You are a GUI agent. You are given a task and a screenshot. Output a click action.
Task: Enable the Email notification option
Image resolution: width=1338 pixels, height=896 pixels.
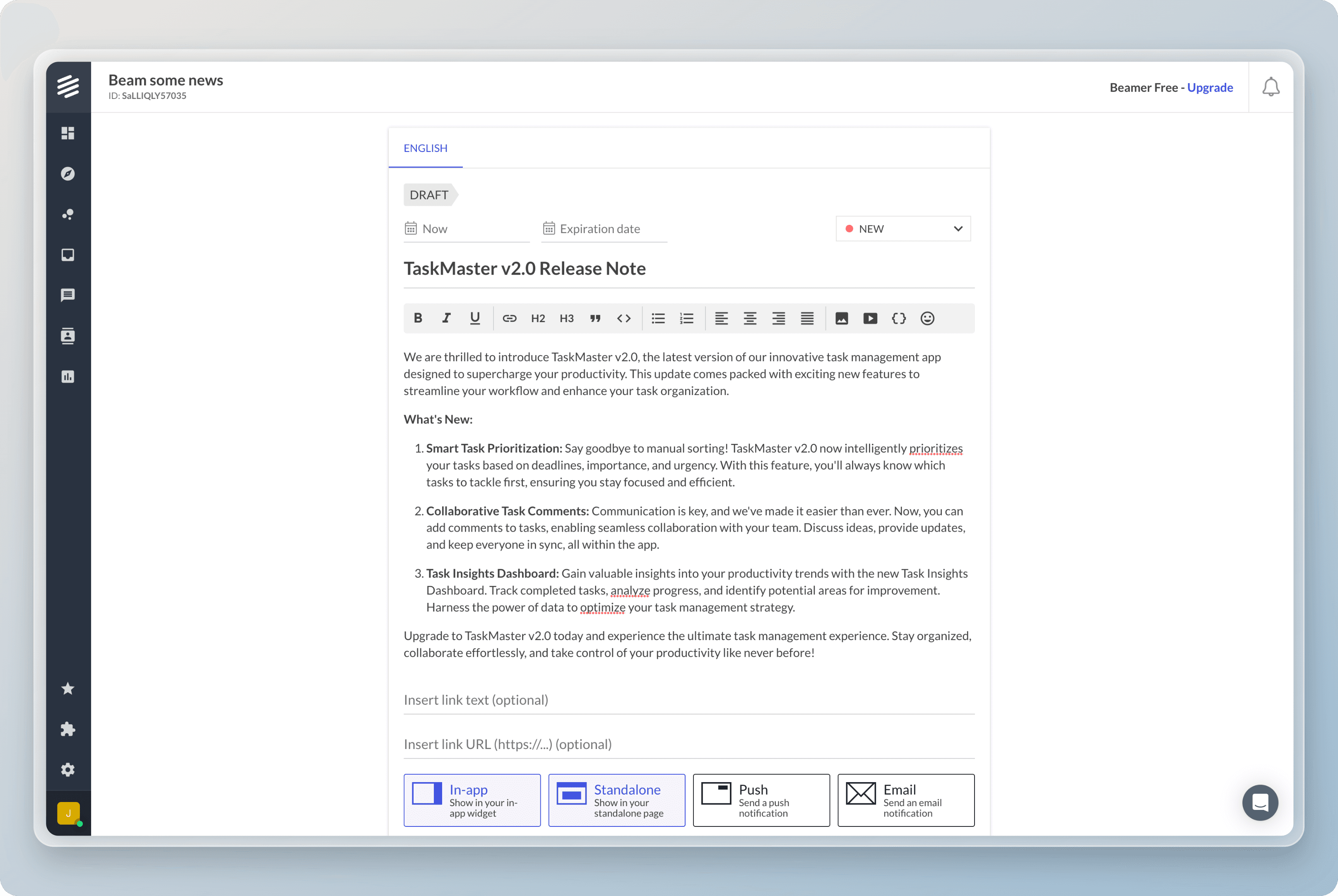(905, 800)
